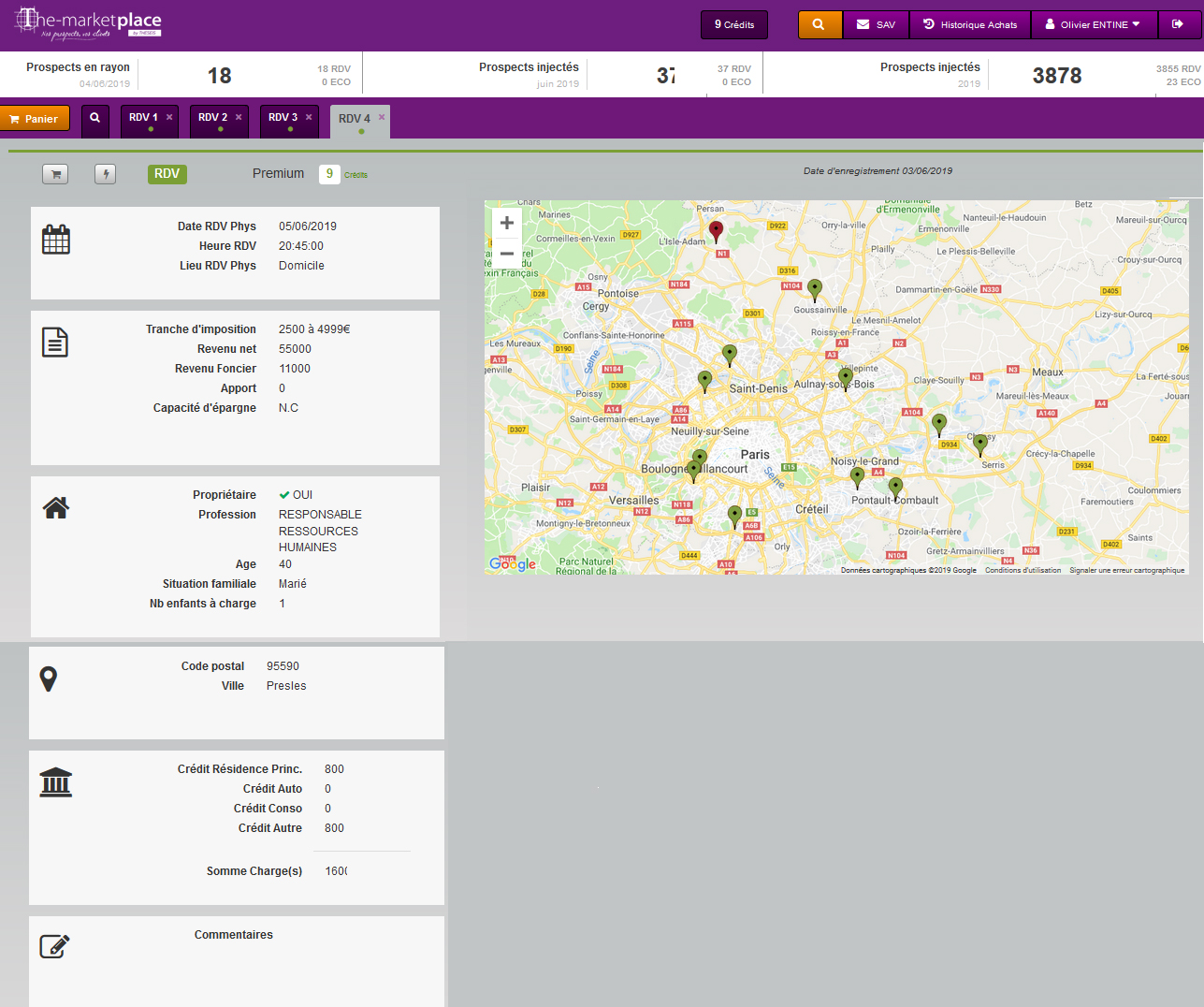This screenshot has width=1204, height=1007.
Task: Close the RDV 4 tab
Action: coord(382,117)
